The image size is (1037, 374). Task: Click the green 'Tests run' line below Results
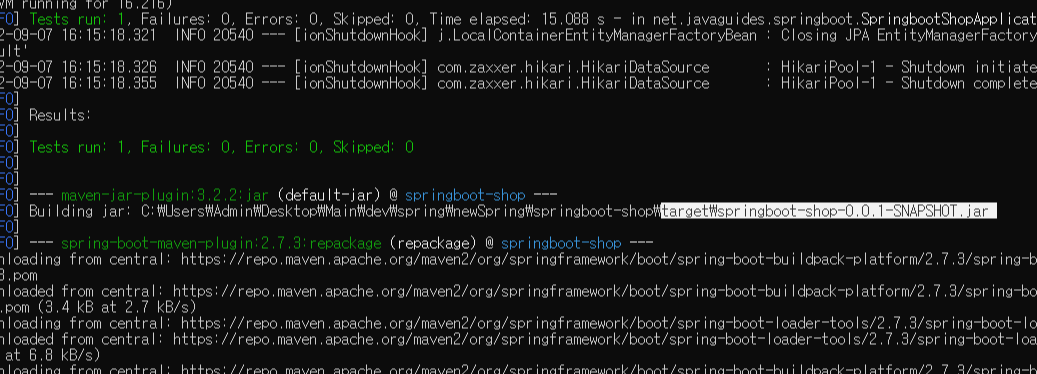(x=222, y=147)
